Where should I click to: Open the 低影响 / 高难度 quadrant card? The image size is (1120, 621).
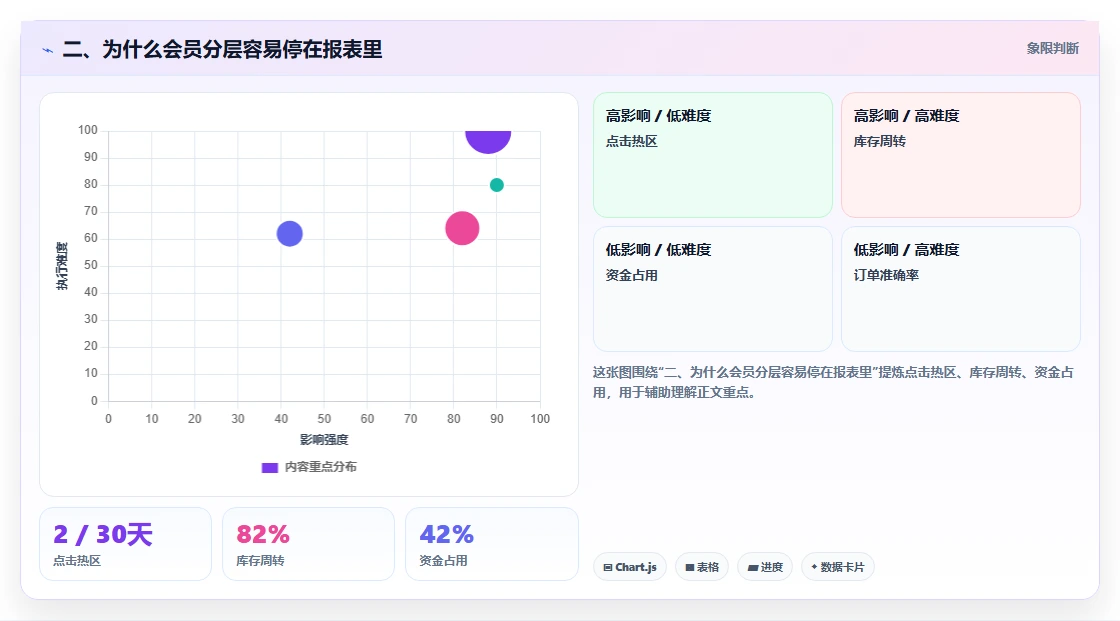[x=961, y=289]
